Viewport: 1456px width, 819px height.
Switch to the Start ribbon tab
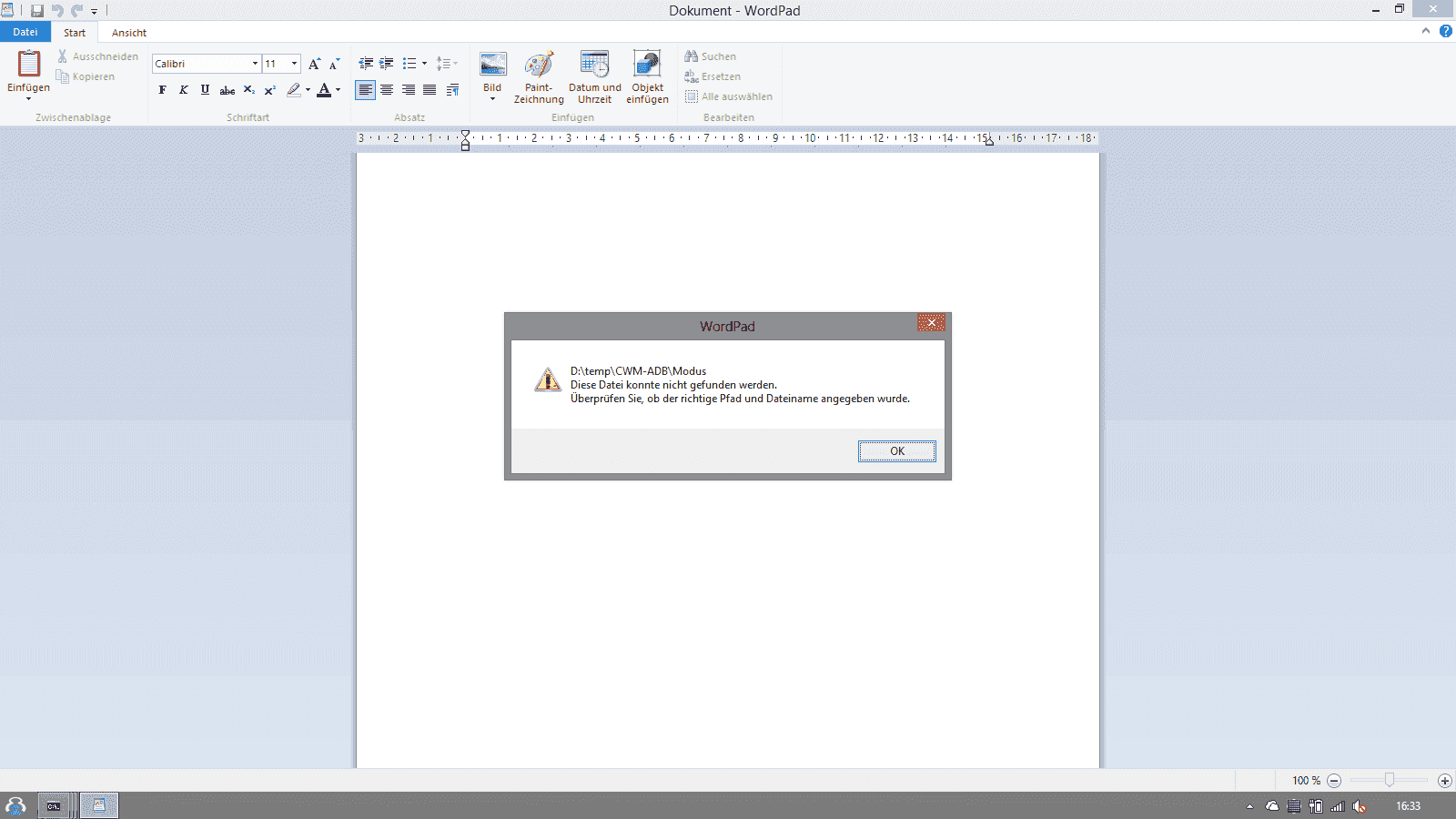75,33
